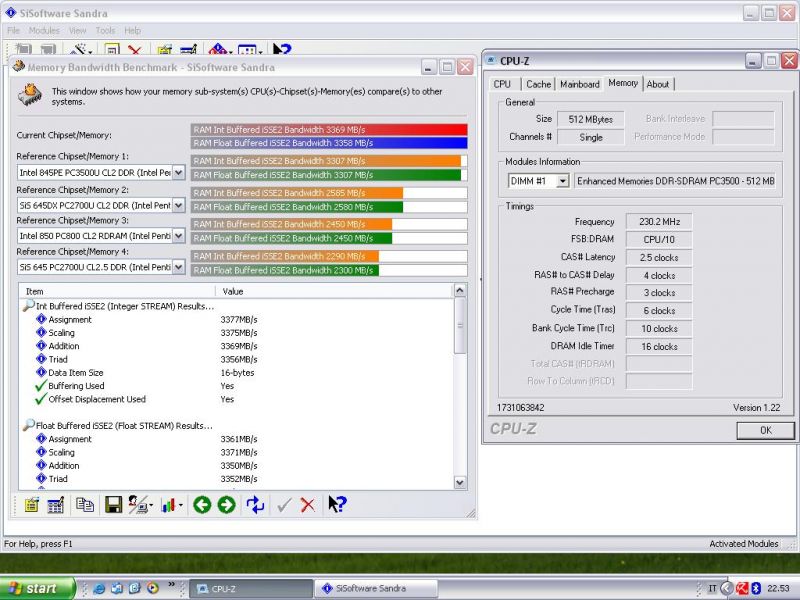The width and height of the screenshot is (800, 600).
Task: Click the wizard wand icon in Sandra main toolbar
Action: point(81,49)
